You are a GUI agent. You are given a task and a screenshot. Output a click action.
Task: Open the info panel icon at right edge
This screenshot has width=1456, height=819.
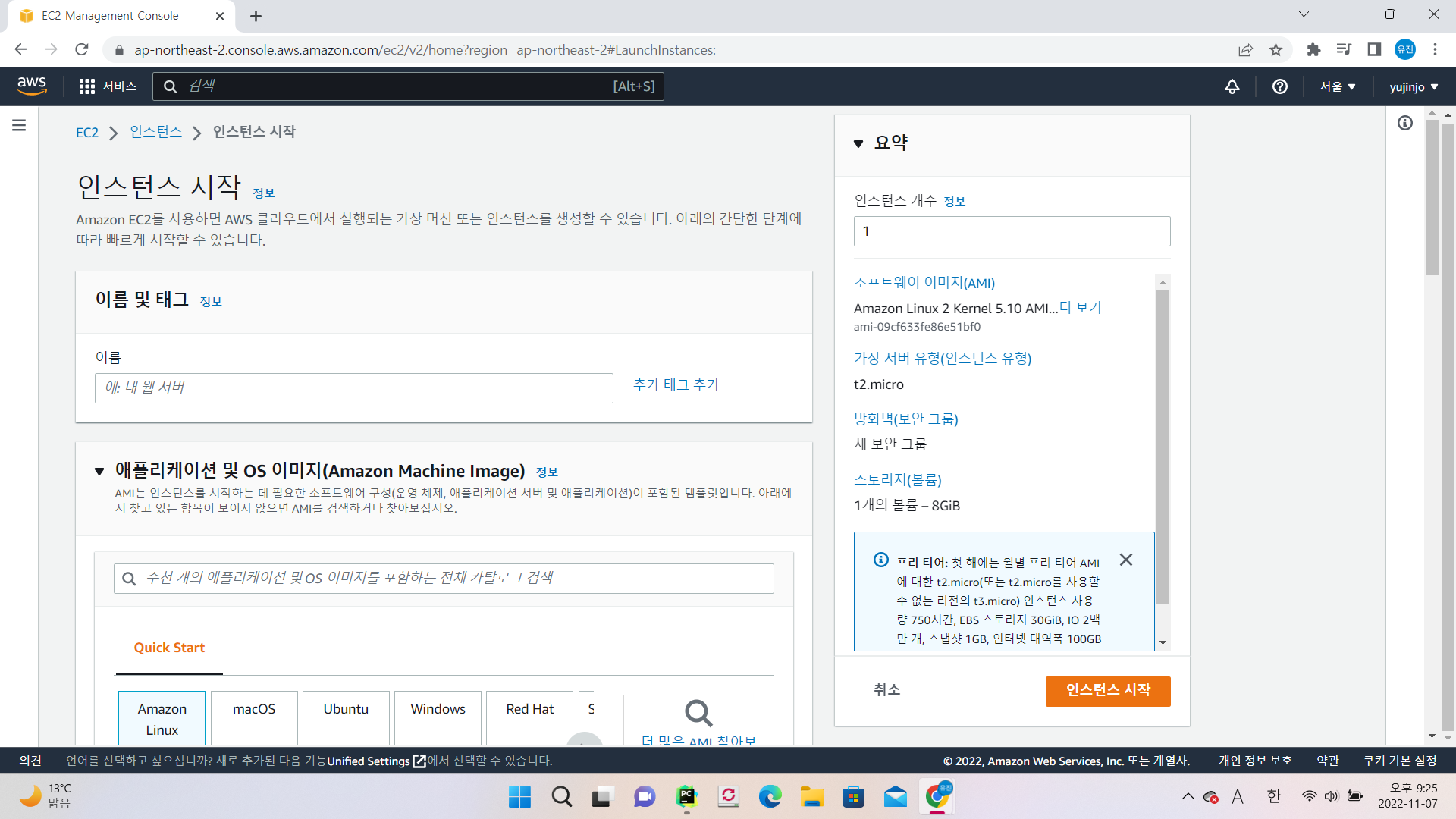[x=1405, y=123]
